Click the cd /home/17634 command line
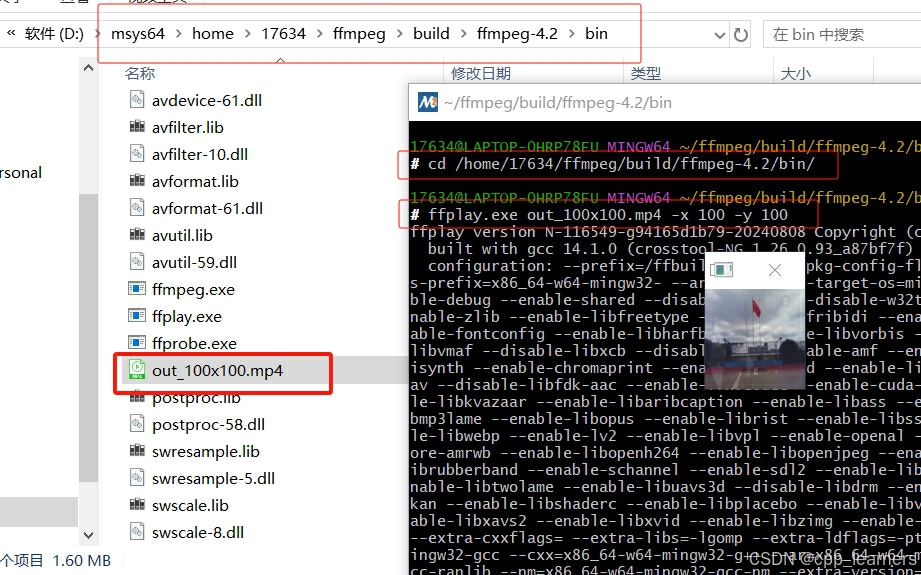Screen dimensions: 921x575 (612, 164)
